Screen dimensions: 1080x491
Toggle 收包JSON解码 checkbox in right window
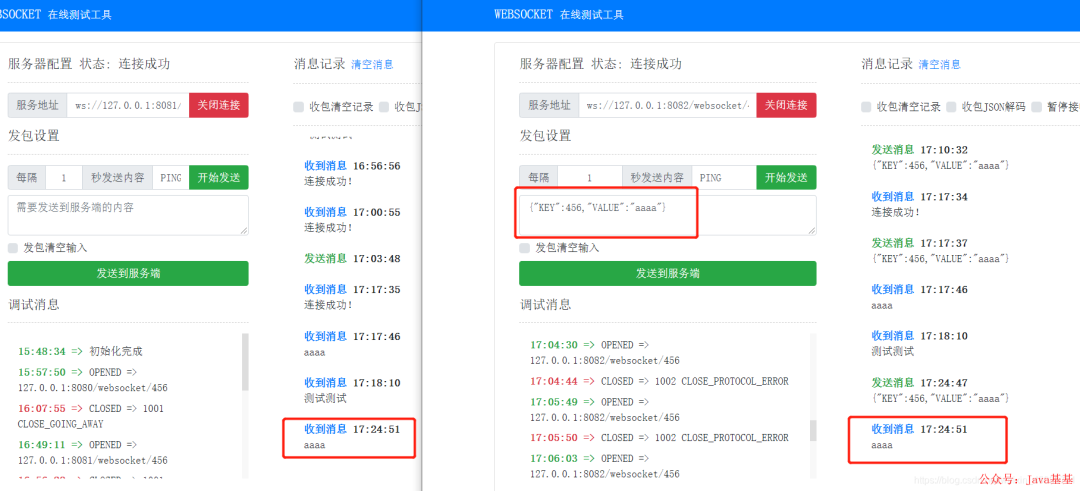[951, 107]
